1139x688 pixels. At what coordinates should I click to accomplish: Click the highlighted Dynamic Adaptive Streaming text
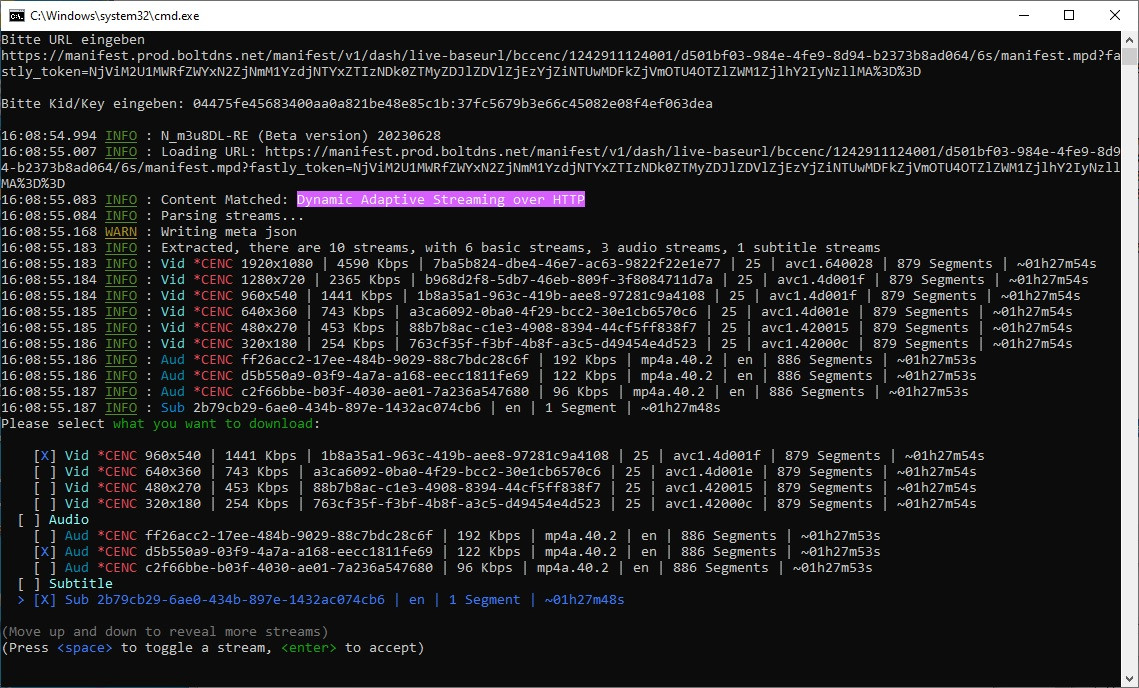[440, 200]
